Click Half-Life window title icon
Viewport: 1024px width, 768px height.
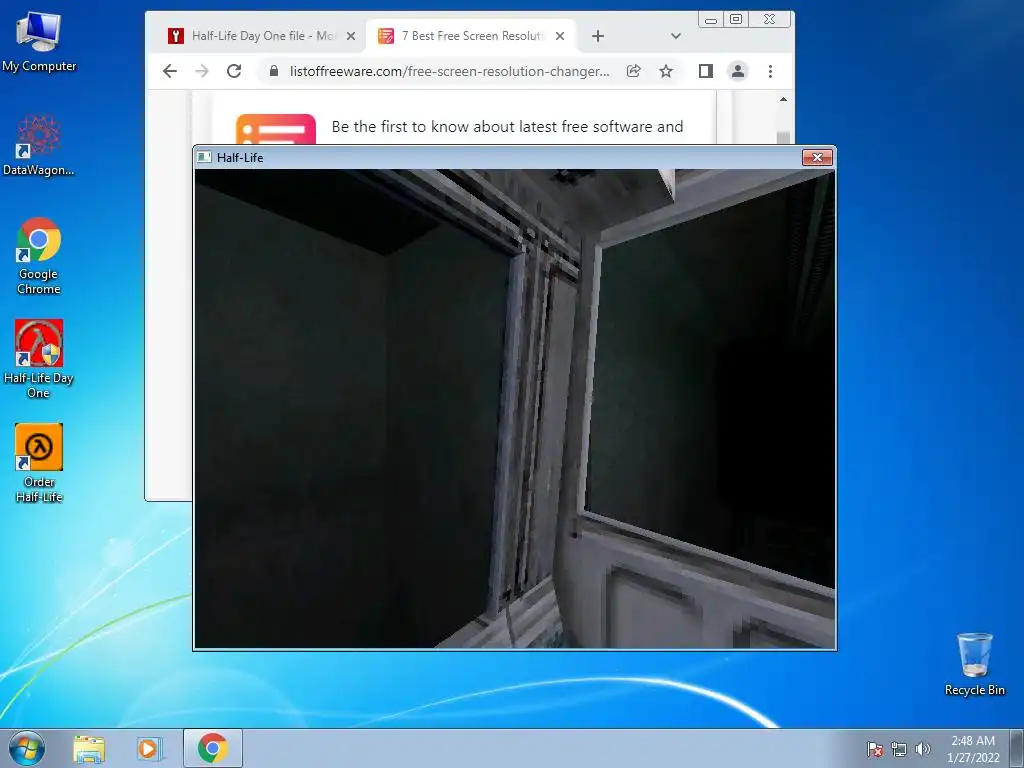(x=204, y=157)
